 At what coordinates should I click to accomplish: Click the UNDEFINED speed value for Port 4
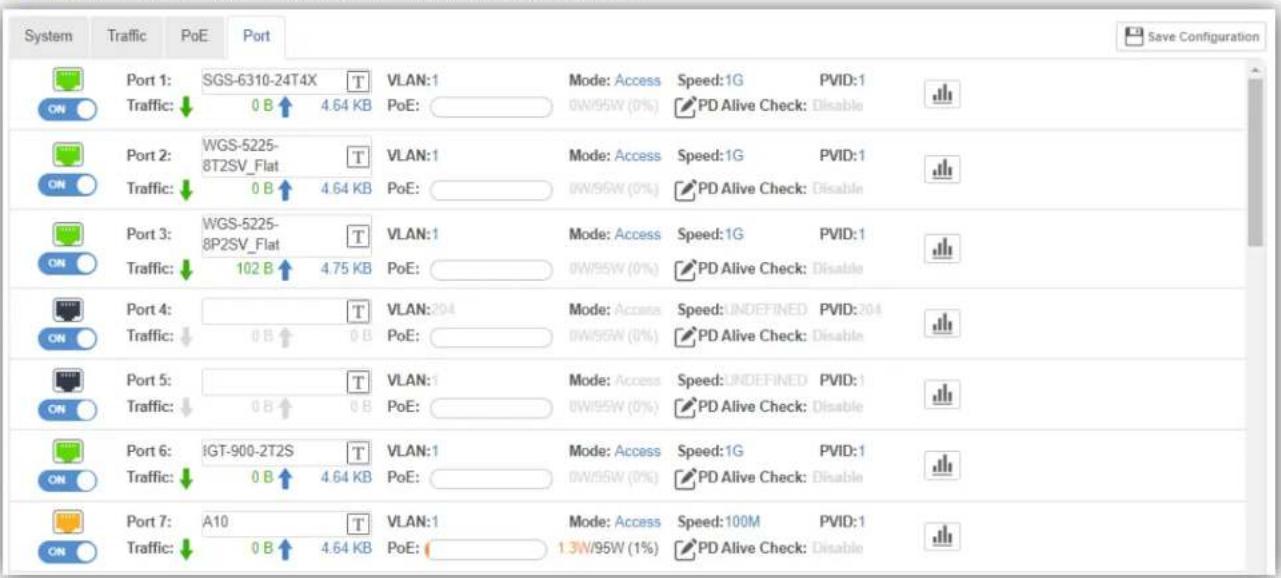click(x=763, y=310)
